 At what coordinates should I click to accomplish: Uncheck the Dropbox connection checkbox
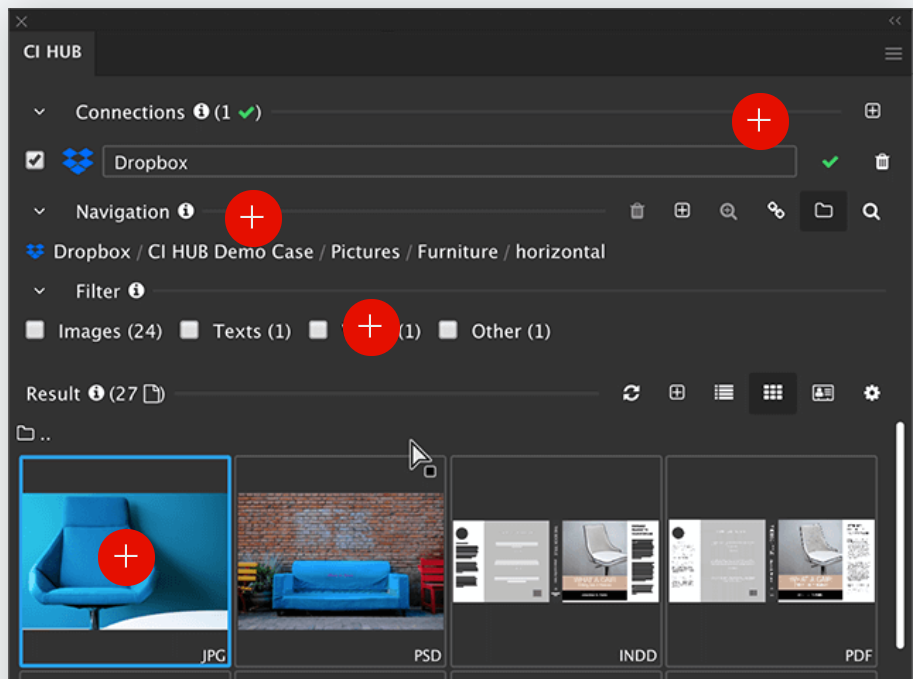point(35,160)
